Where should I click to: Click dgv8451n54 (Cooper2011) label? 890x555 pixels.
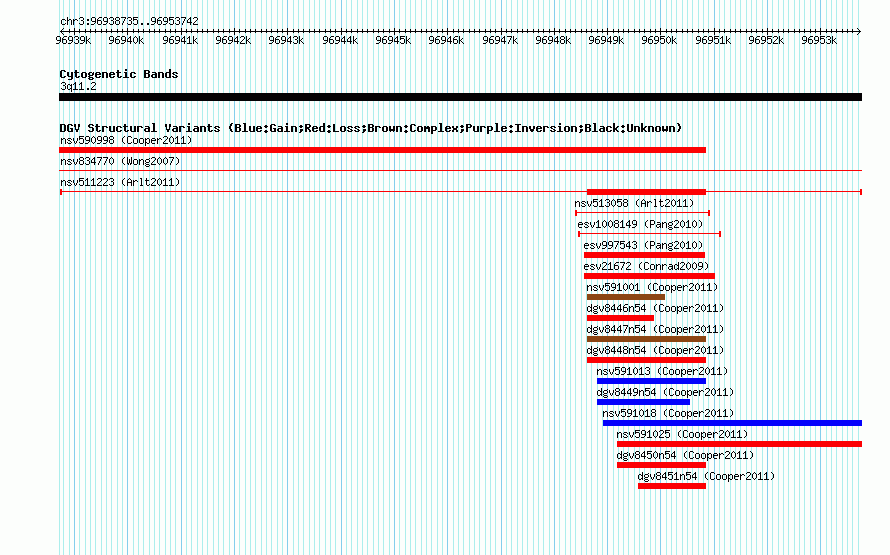pos(706,476)
